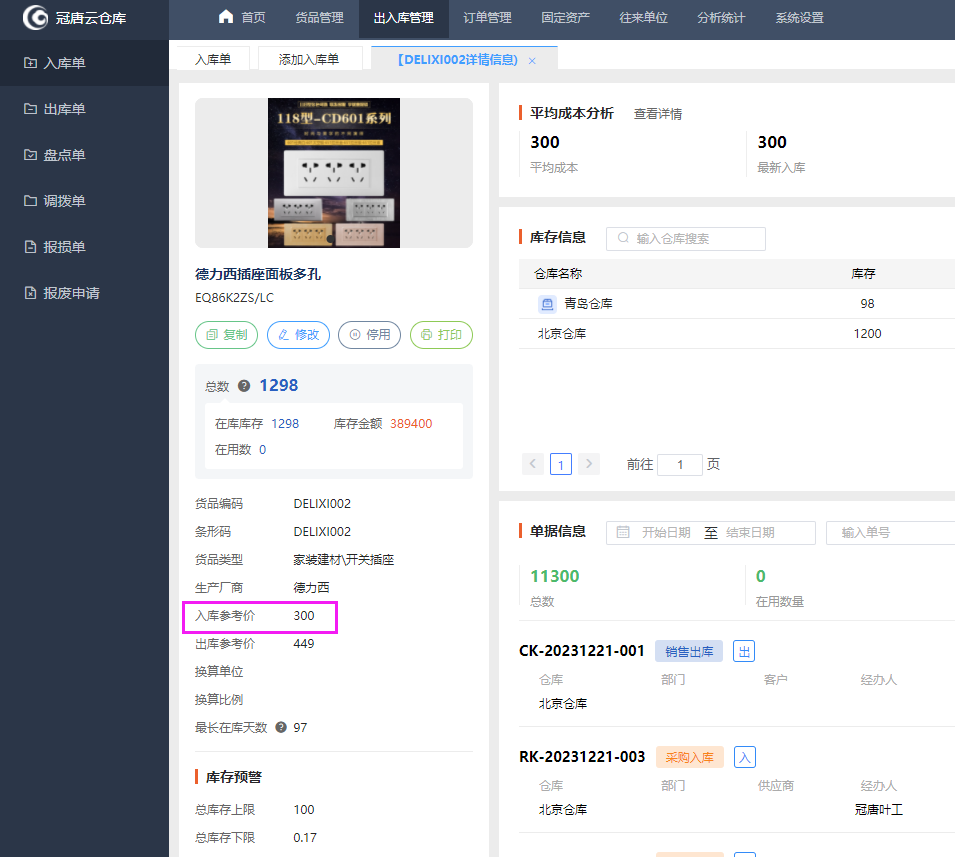Click the 修改 edit button

coord(298,335)
